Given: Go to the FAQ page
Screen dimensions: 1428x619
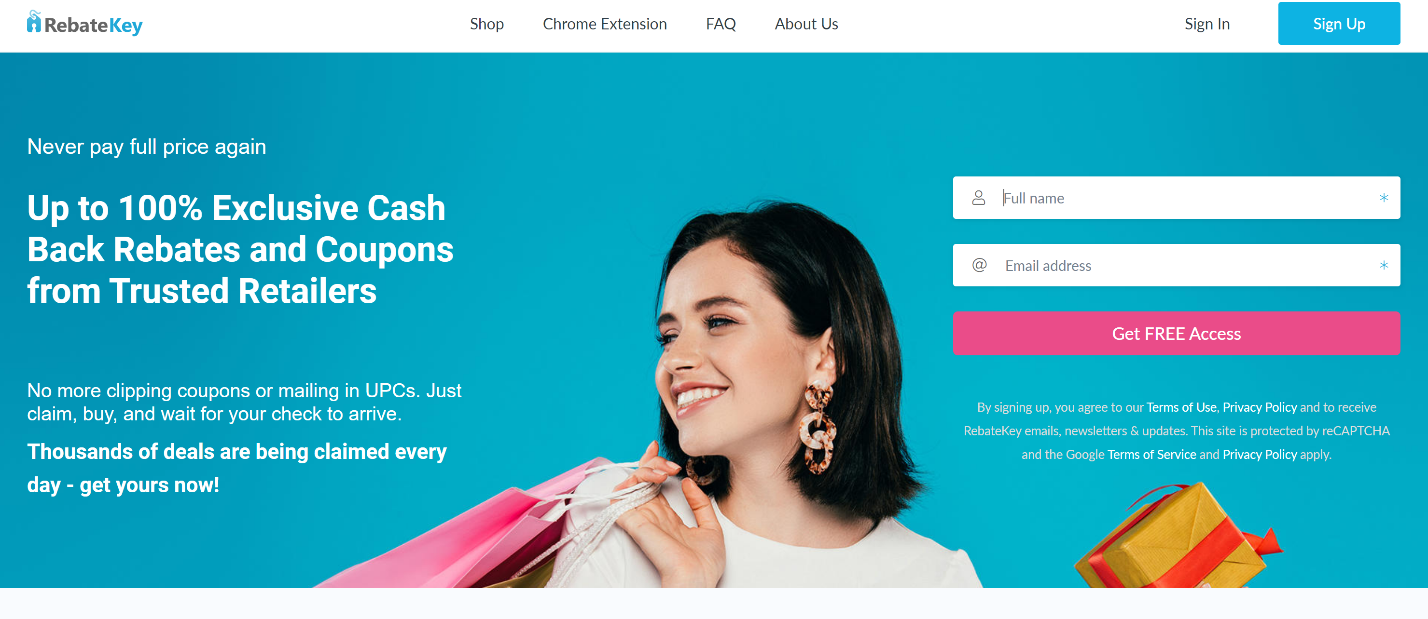Looking at the screenshot, I should pyautogui.click(x=721, y=24).
